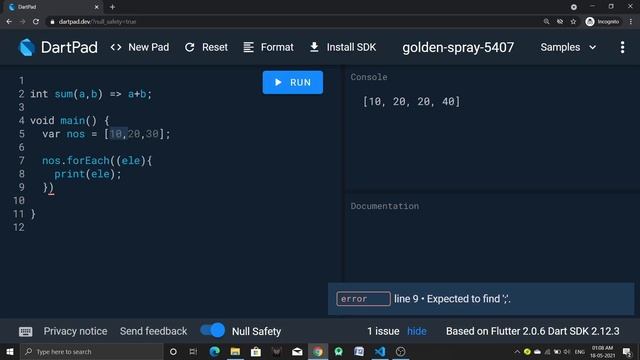
Task: Create a New Pad
Action: pyautogui.click(x=140, y=47)
